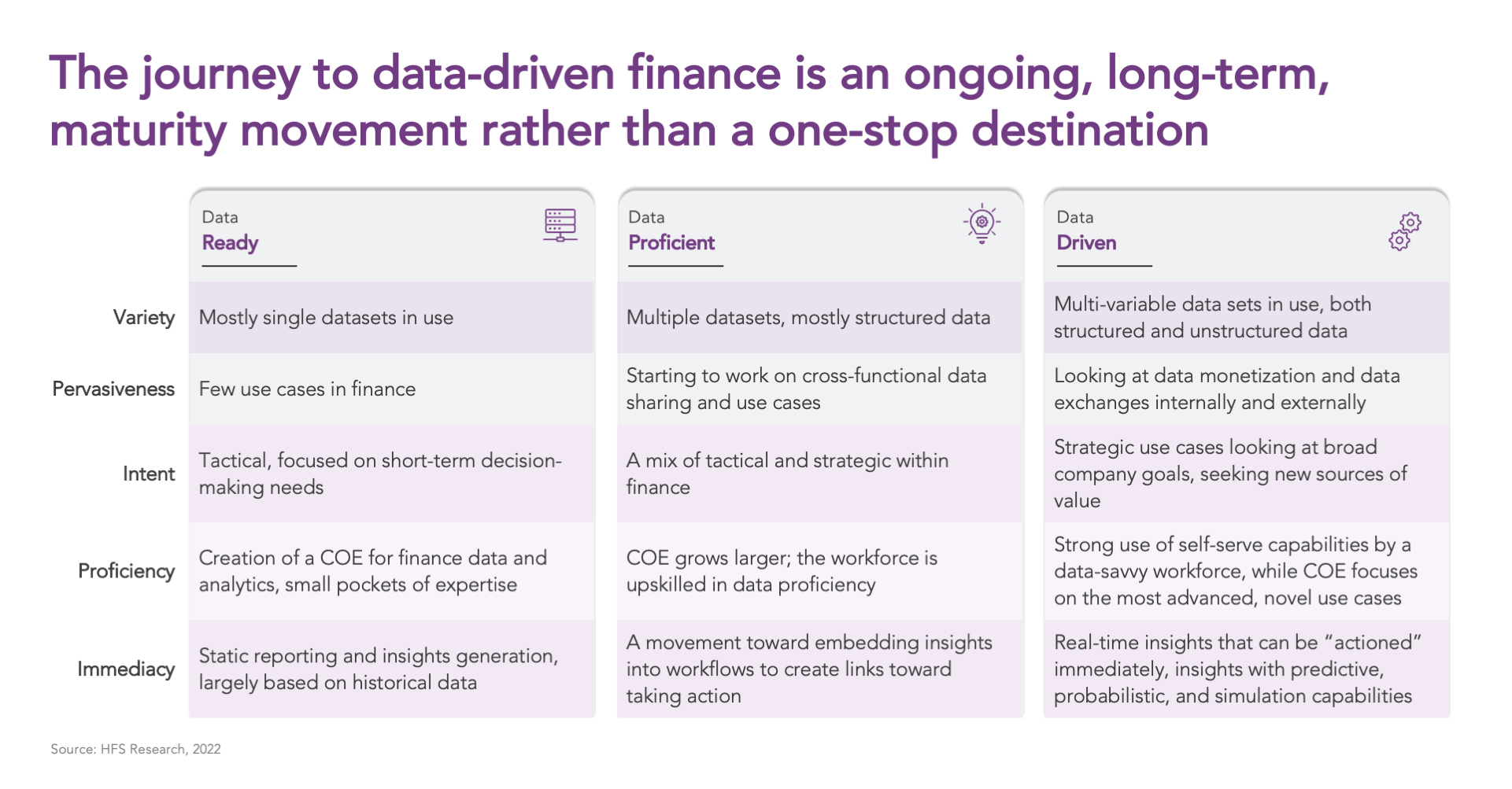The image size is (1512, 789).
Task: Click the slide title about data-driven finance
Action: tap(689, 101)
